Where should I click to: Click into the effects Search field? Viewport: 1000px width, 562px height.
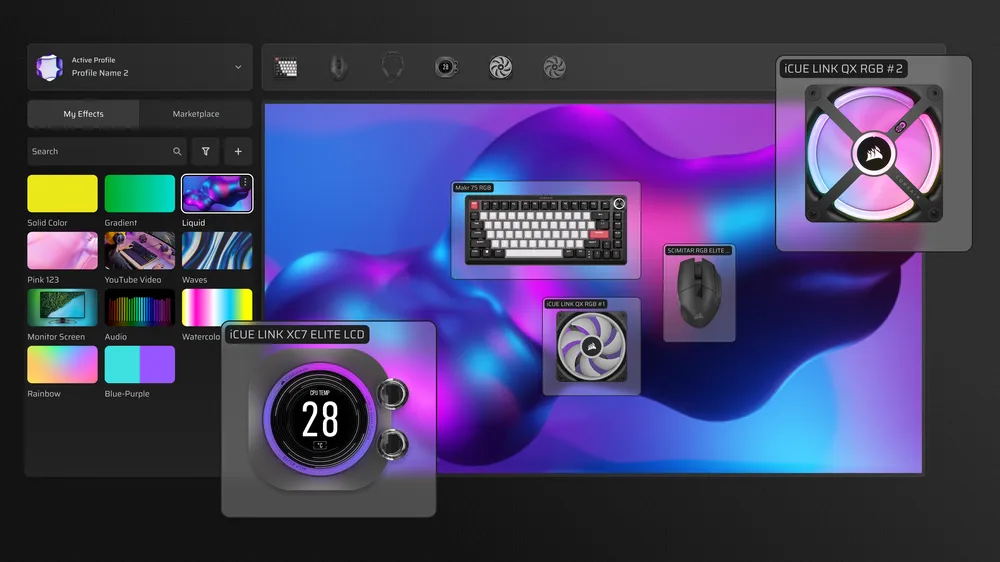click(x=107, y=151)
